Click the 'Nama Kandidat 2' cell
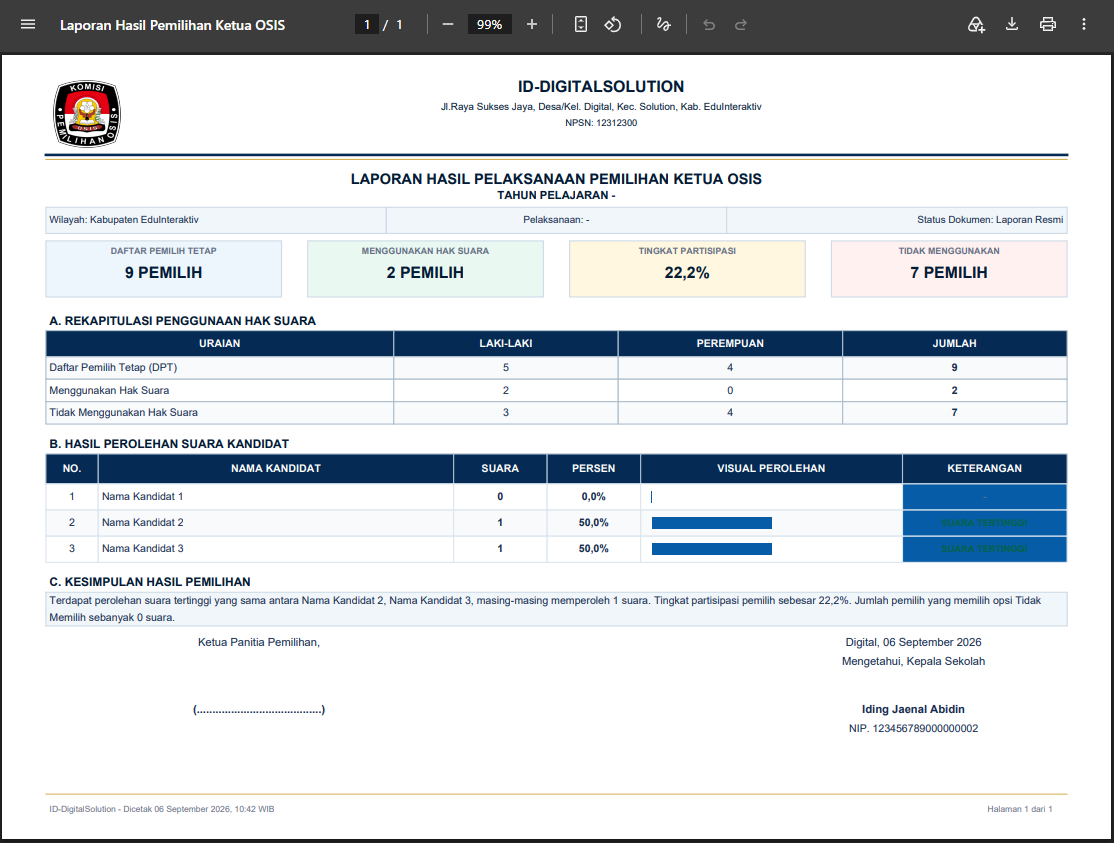This screenshot has height=843, width=1114. click(x=276, y=523)
